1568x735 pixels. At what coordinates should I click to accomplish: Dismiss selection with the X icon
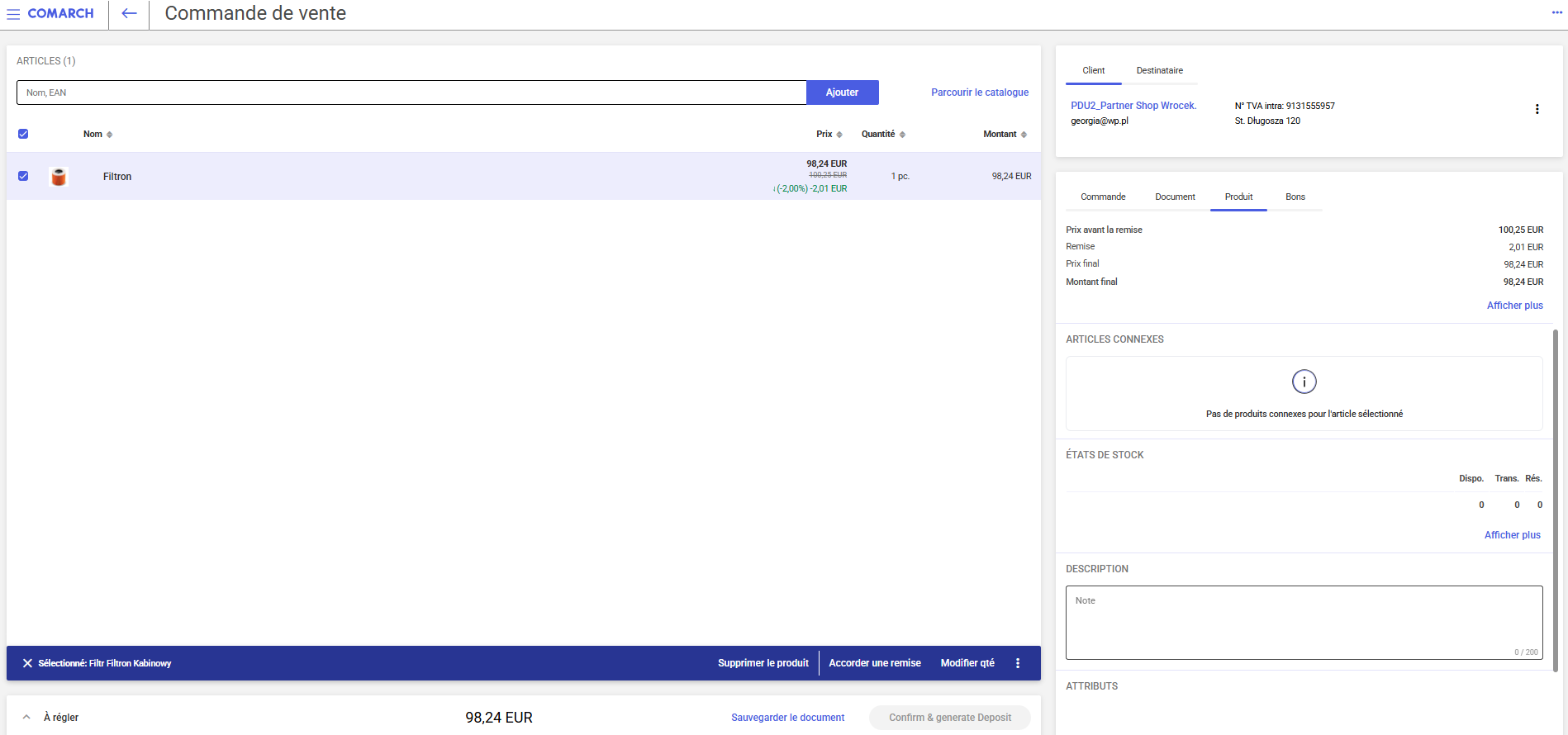point(27,663)
